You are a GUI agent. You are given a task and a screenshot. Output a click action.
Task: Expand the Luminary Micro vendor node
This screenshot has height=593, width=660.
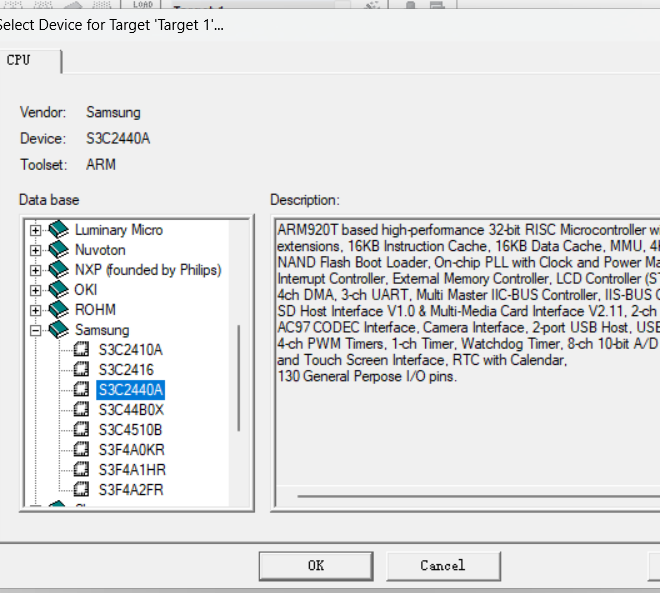click(35, 230)
